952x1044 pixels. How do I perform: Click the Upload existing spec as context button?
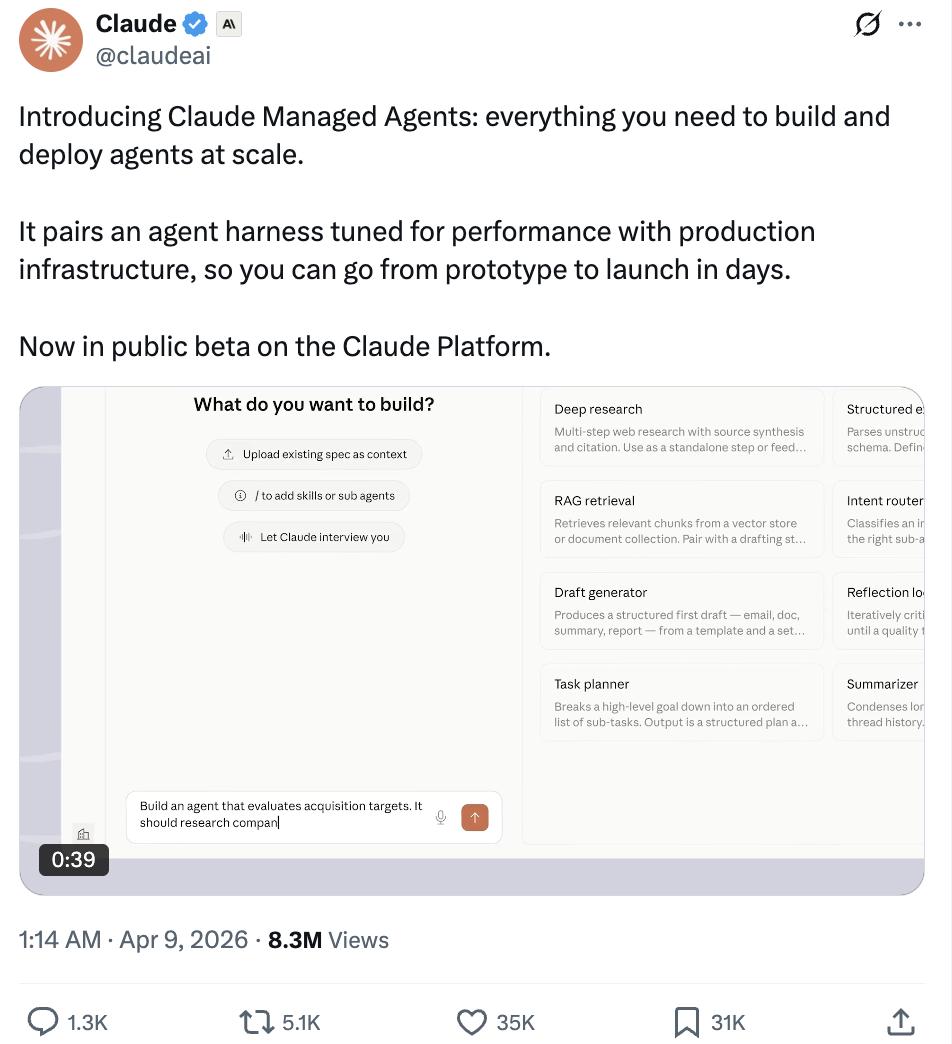click(x=314, y=454)
